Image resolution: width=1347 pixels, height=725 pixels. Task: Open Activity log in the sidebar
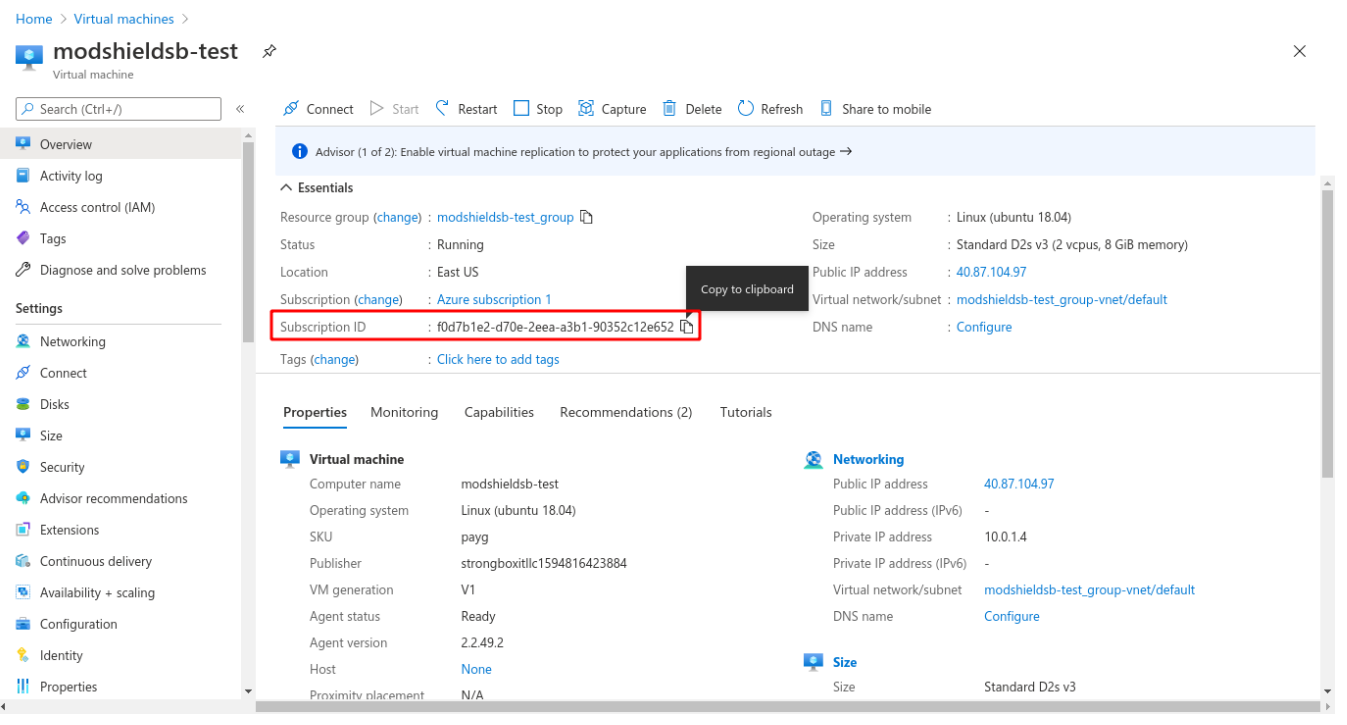pos(71,176)
